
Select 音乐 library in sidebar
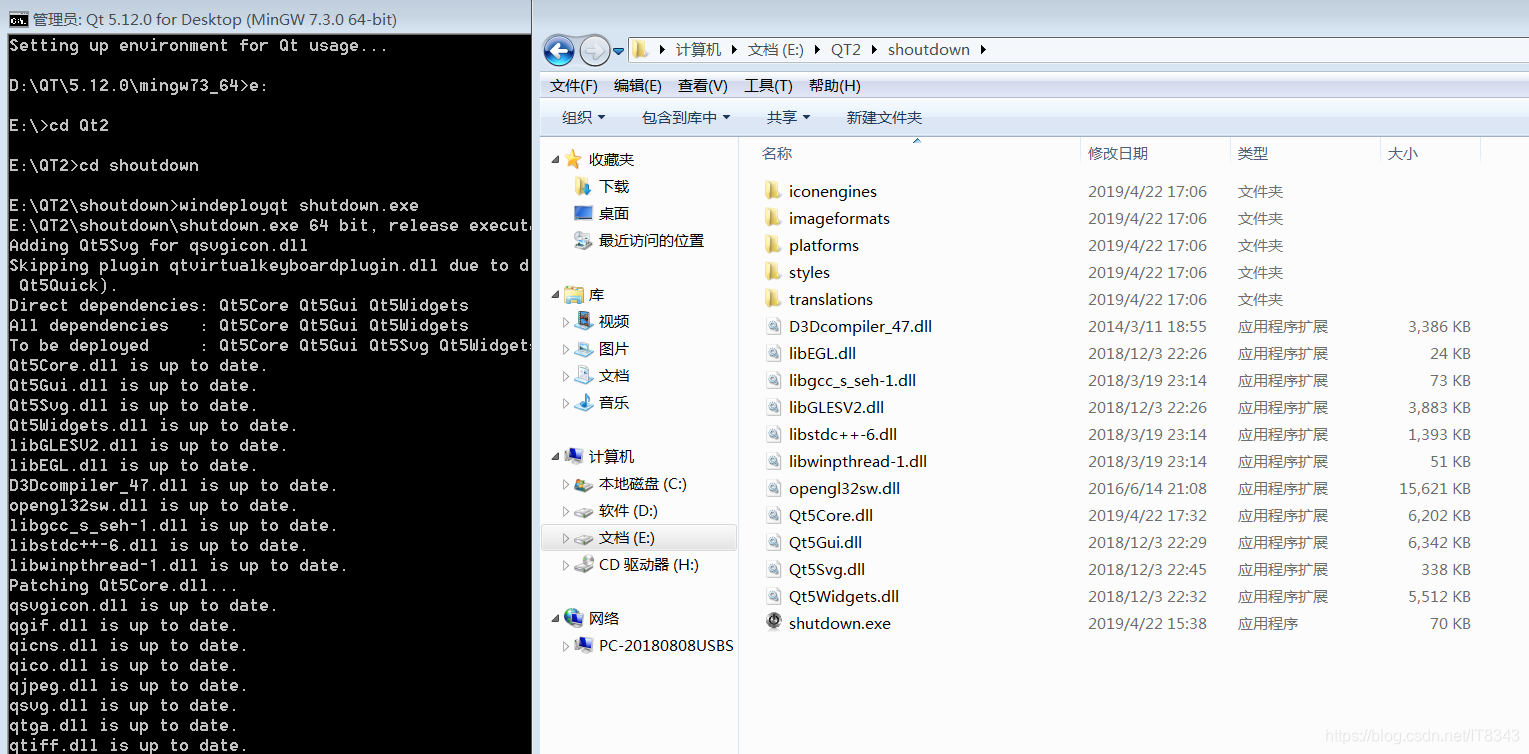pos(614,403)
